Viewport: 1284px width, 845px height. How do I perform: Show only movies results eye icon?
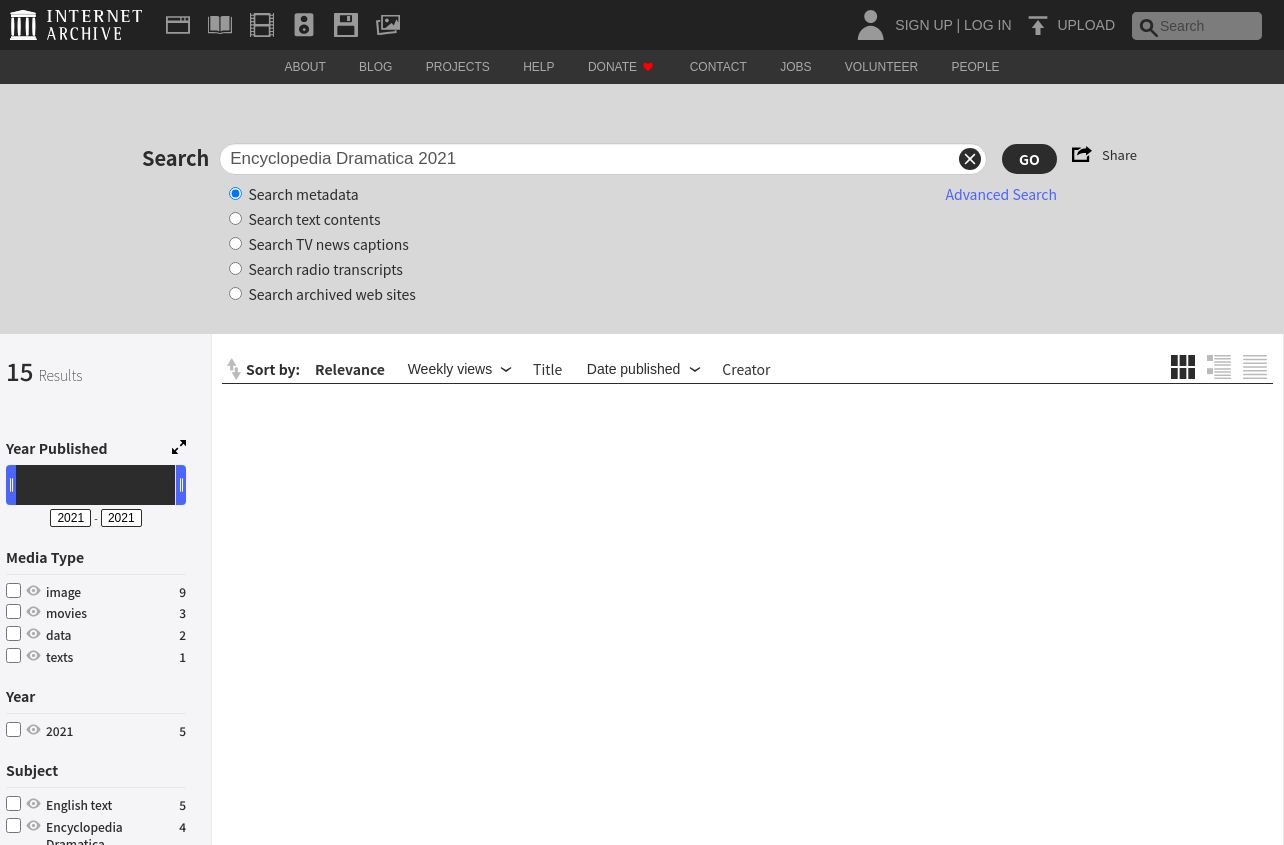[34, 612]
